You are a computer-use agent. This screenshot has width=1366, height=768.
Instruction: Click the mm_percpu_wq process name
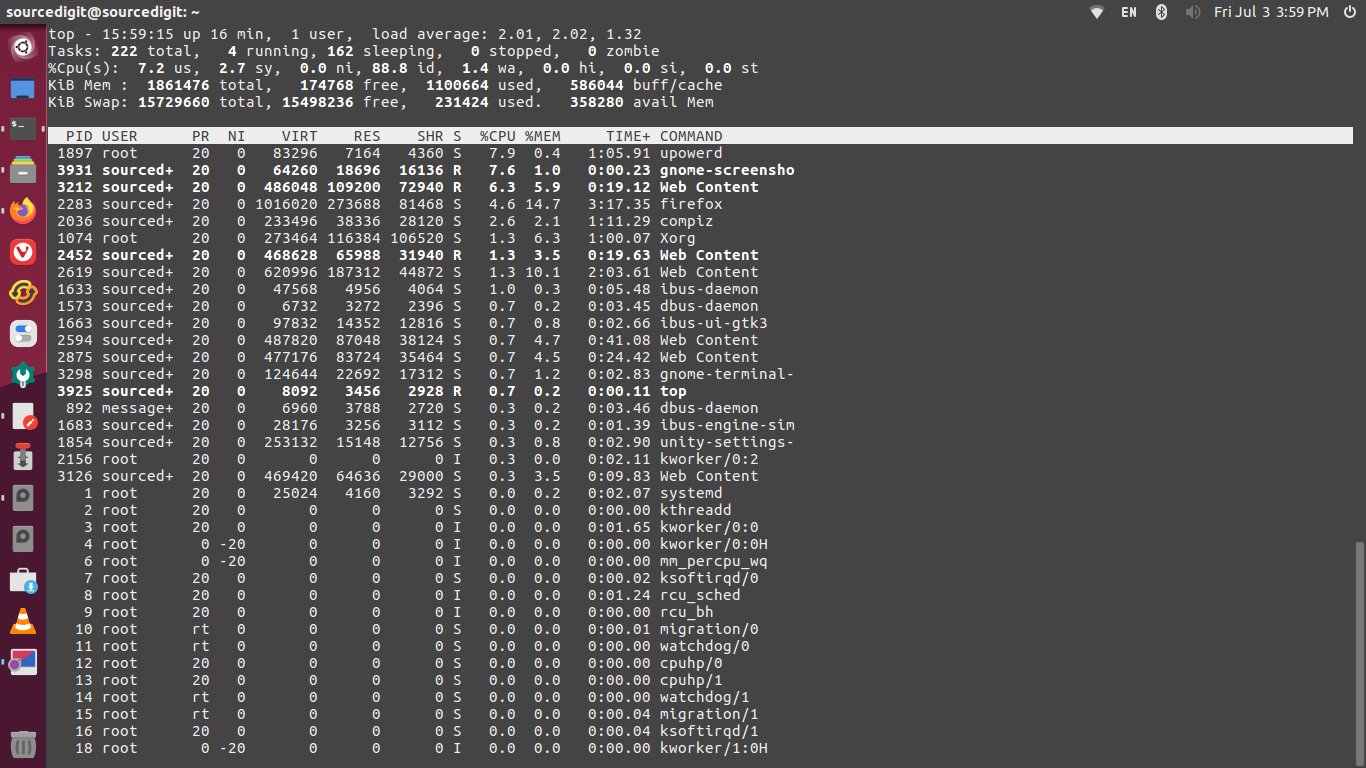pos(714,561)
